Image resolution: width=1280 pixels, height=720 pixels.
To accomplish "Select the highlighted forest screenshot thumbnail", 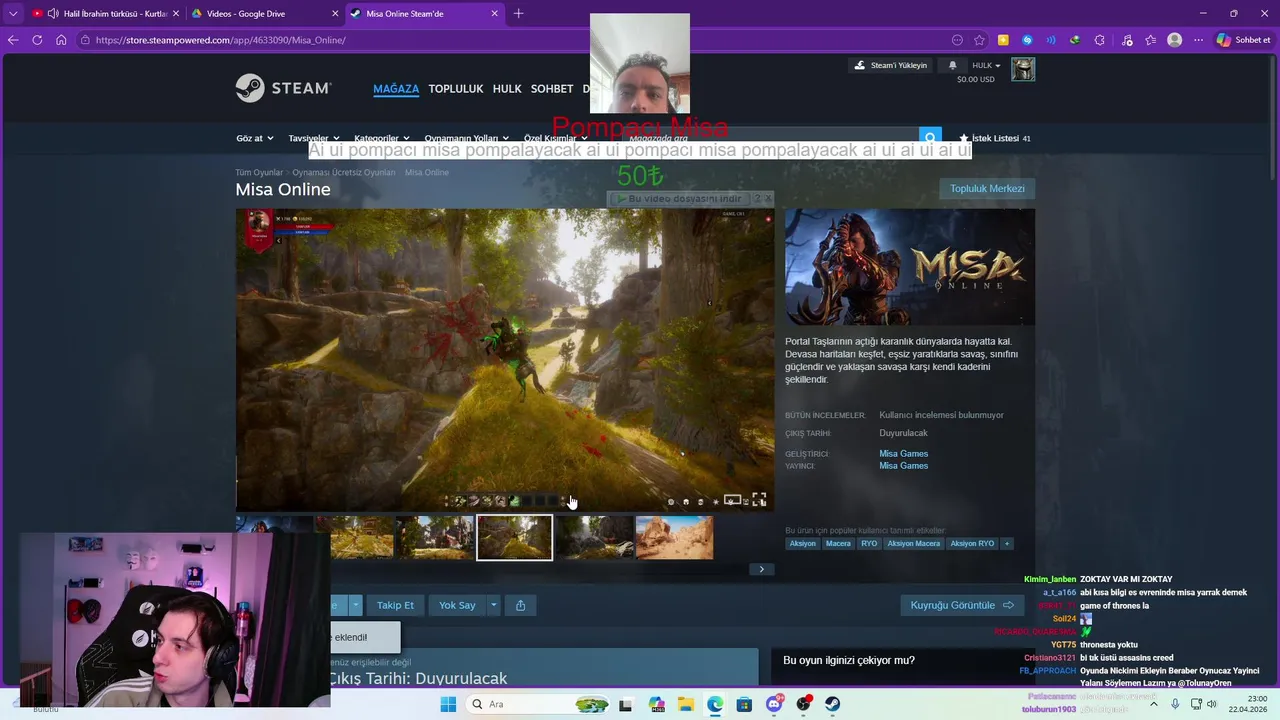I will (514, 538).
